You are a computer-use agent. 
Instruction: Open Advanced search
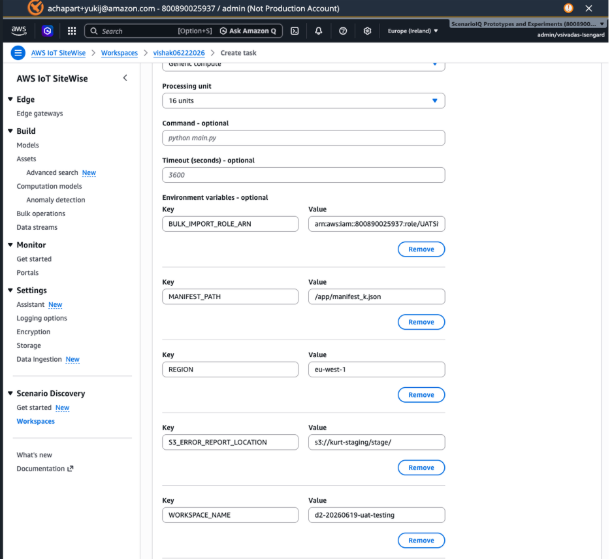(x=52, y=172)
